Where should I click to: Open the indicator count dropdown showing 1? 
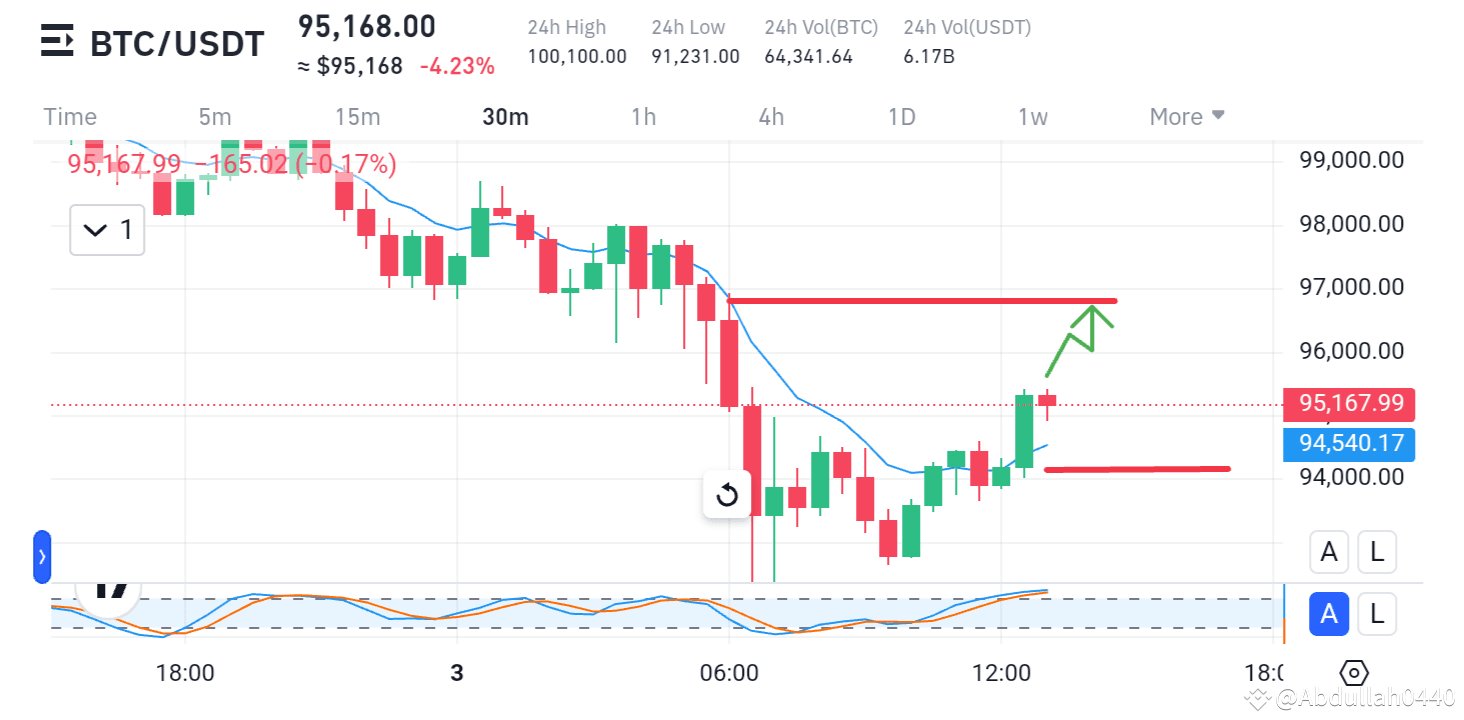tap(107, 230)
